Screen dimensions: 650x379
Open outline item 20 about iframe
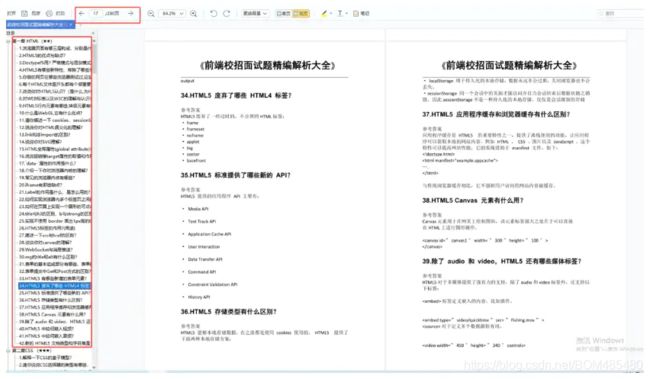pyautogui.click(x=40, y=185)
